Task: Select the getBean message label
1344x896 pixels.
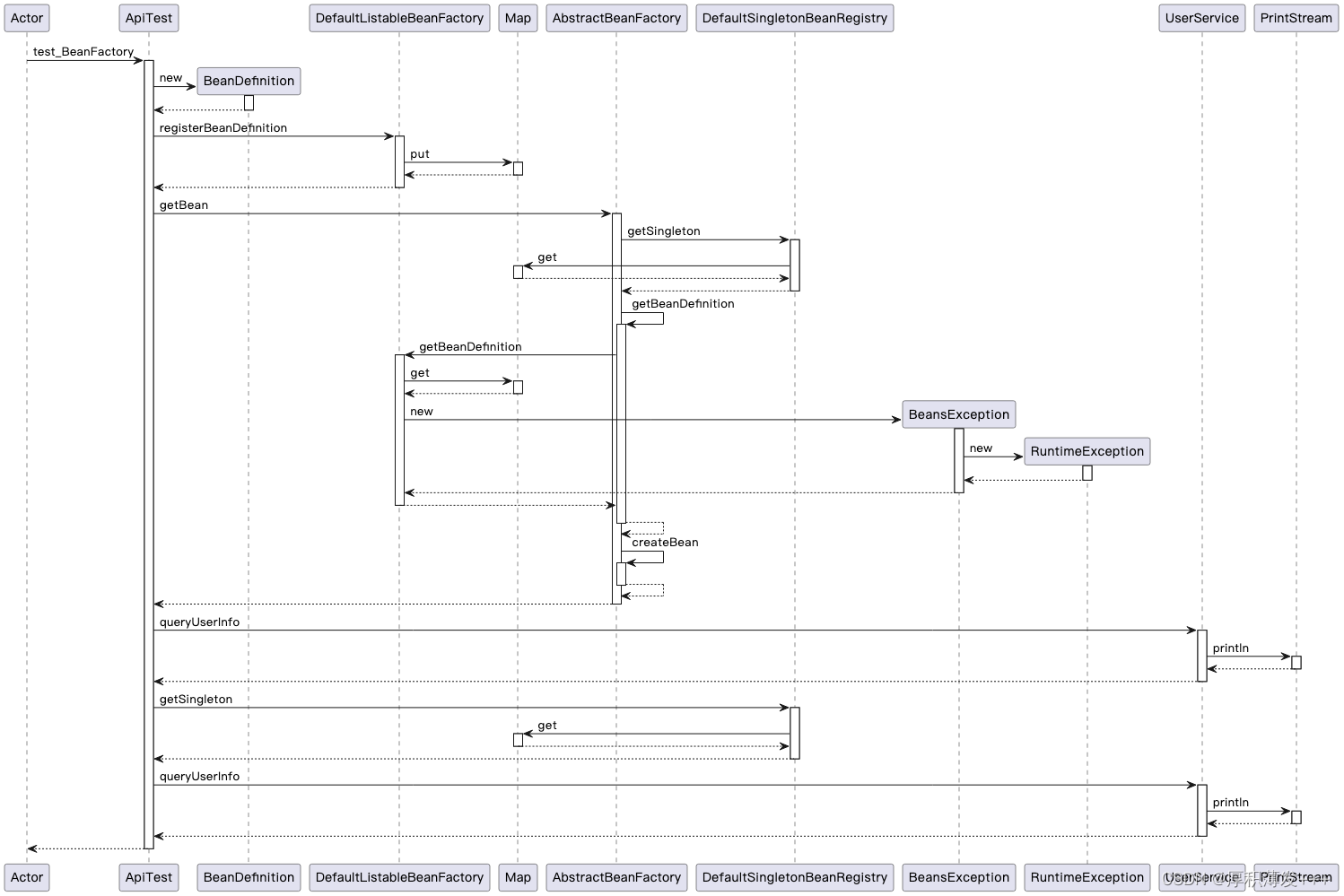Action: tap(184, 205)
